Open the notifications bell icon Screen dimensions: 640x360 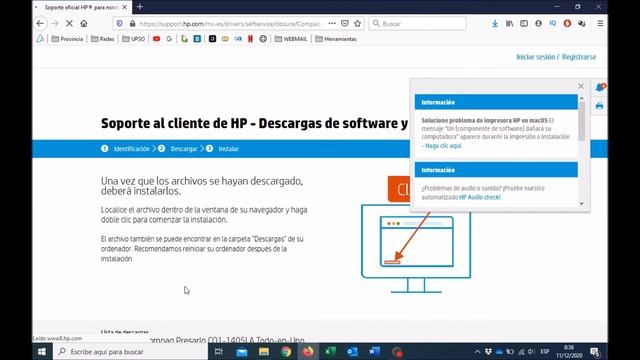(x=600, y=87)
